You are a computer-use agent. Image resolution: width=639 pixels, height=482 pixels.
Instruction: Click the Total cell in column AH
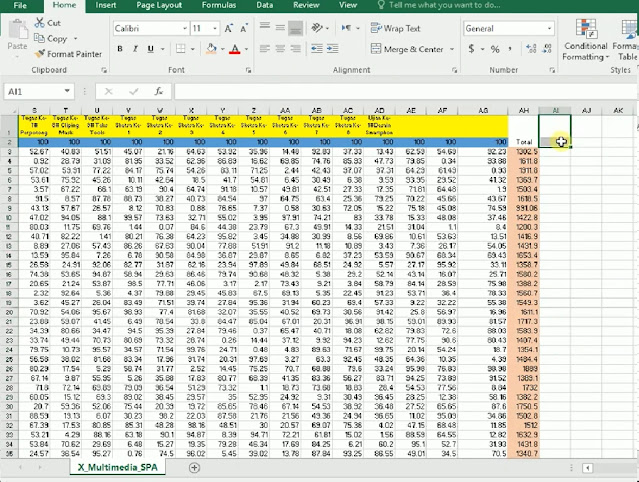[x=524, y=142]
